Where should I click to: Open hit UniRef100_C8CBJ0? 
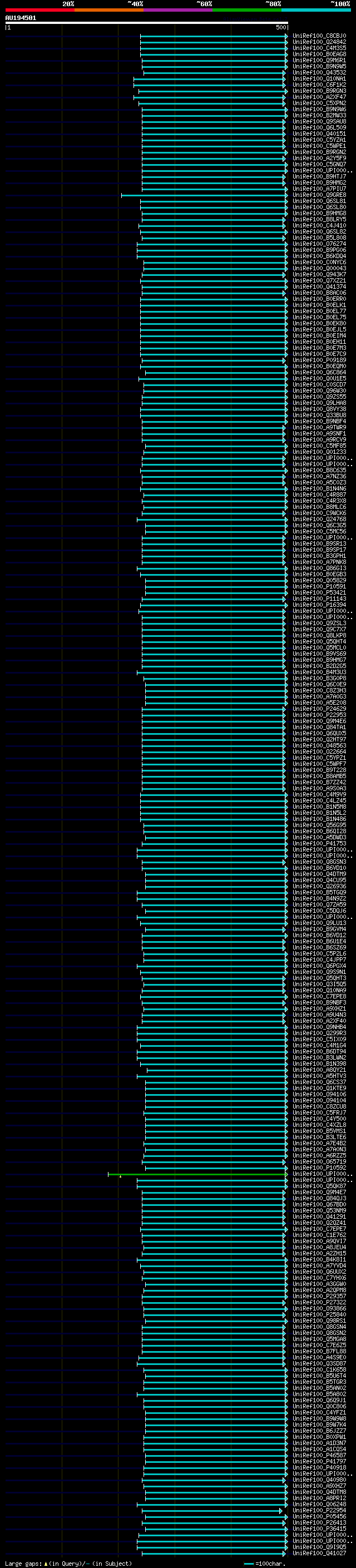click(x=319, y=36)
